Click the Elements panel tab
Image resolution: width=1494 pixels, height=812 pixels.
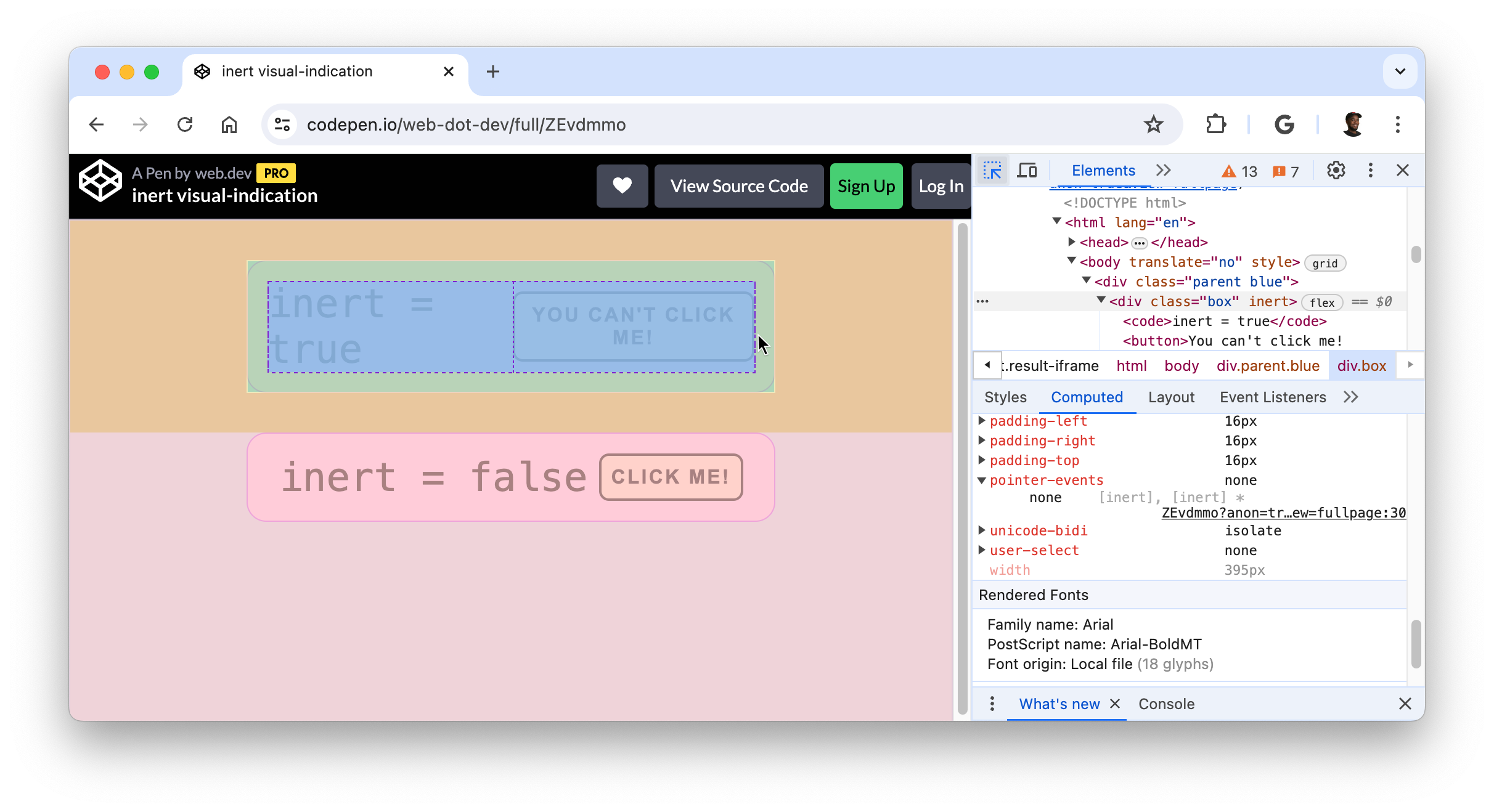click(x=1100, y=170)
